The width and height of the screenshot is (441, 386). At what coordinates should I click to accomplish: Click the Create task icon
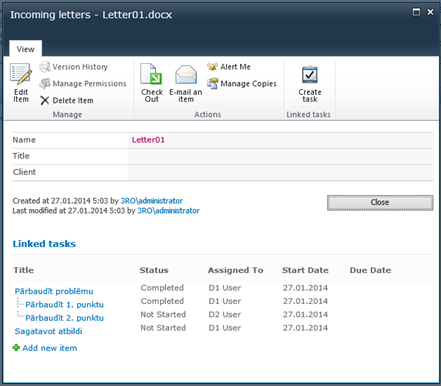310,75
